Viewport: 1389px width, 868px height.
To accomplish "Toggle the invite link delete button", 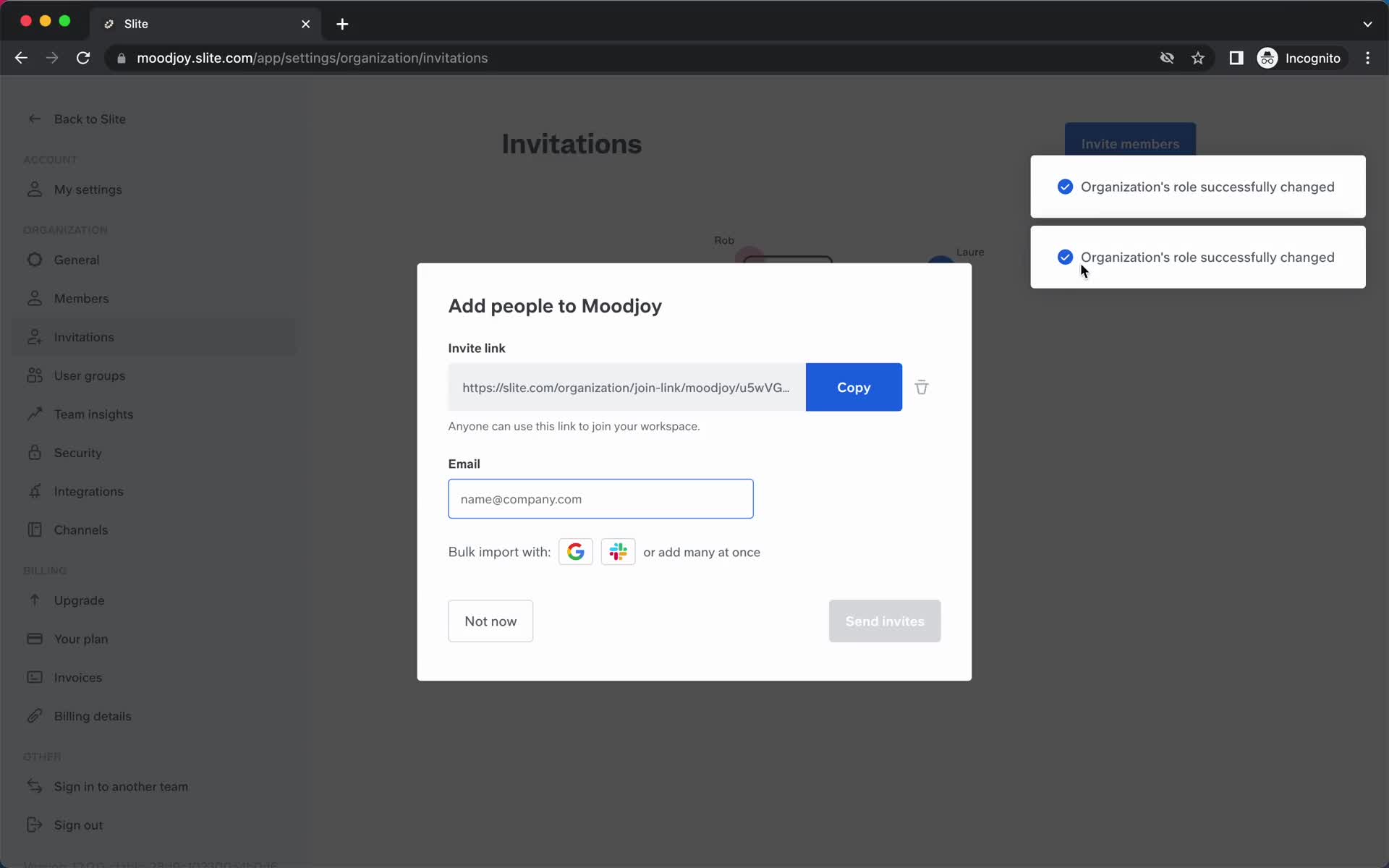I will click(x=921, y=387).
